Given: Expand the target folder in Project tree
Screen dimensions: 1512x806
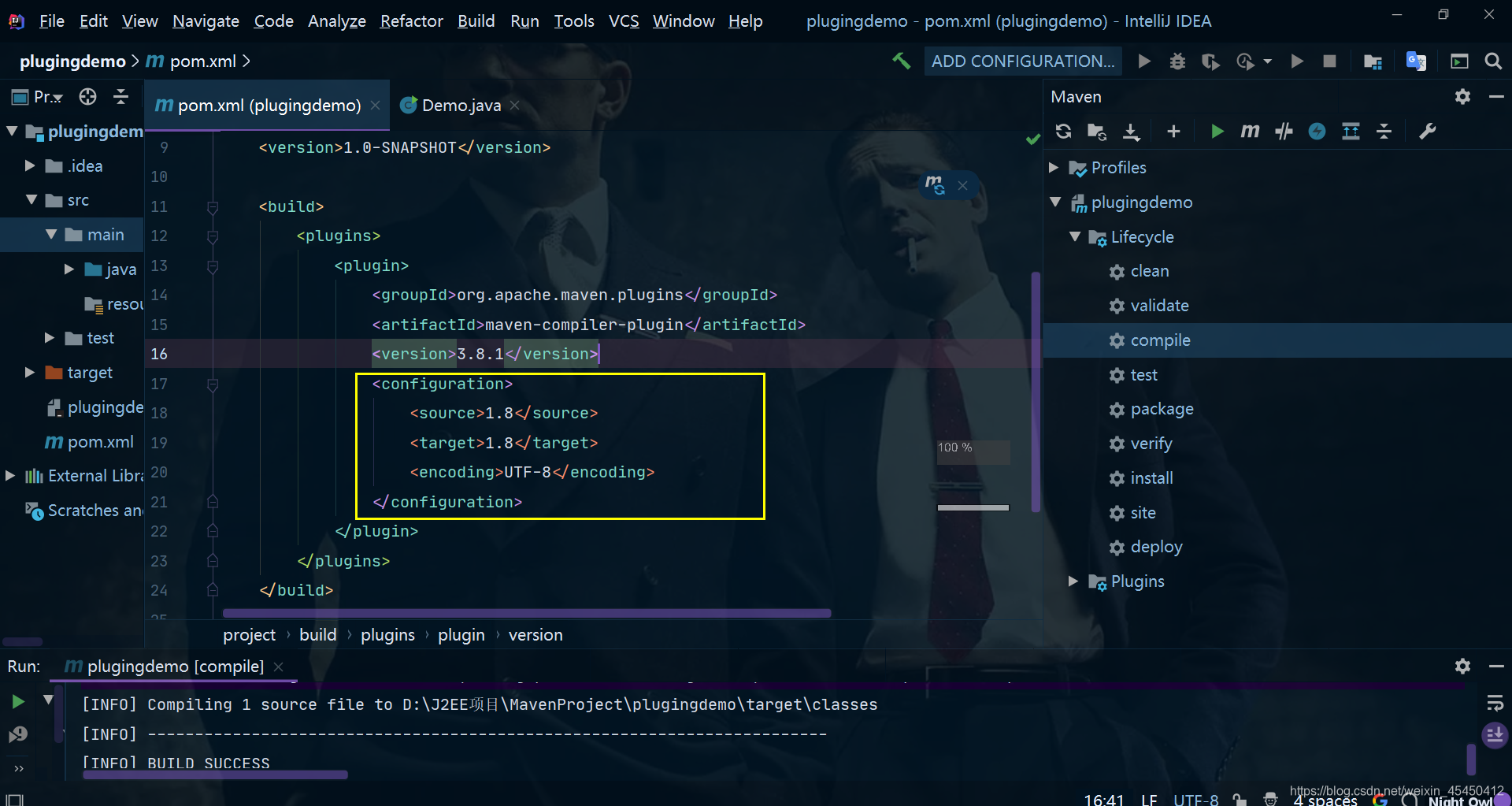Looking at the screenshot, I should click(30, 372).
